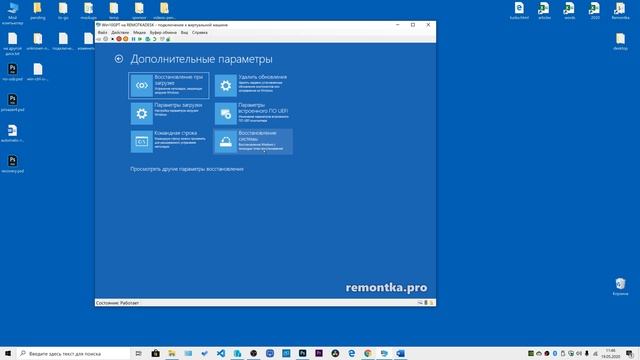Open Visual Studio Code from taskbar
Viewport: 640px width, 360px height.
point(221,353)
